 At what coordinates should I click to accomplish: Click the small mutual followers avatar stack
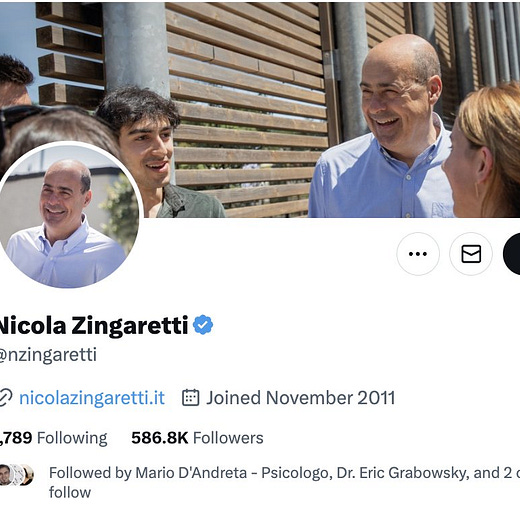17,474
